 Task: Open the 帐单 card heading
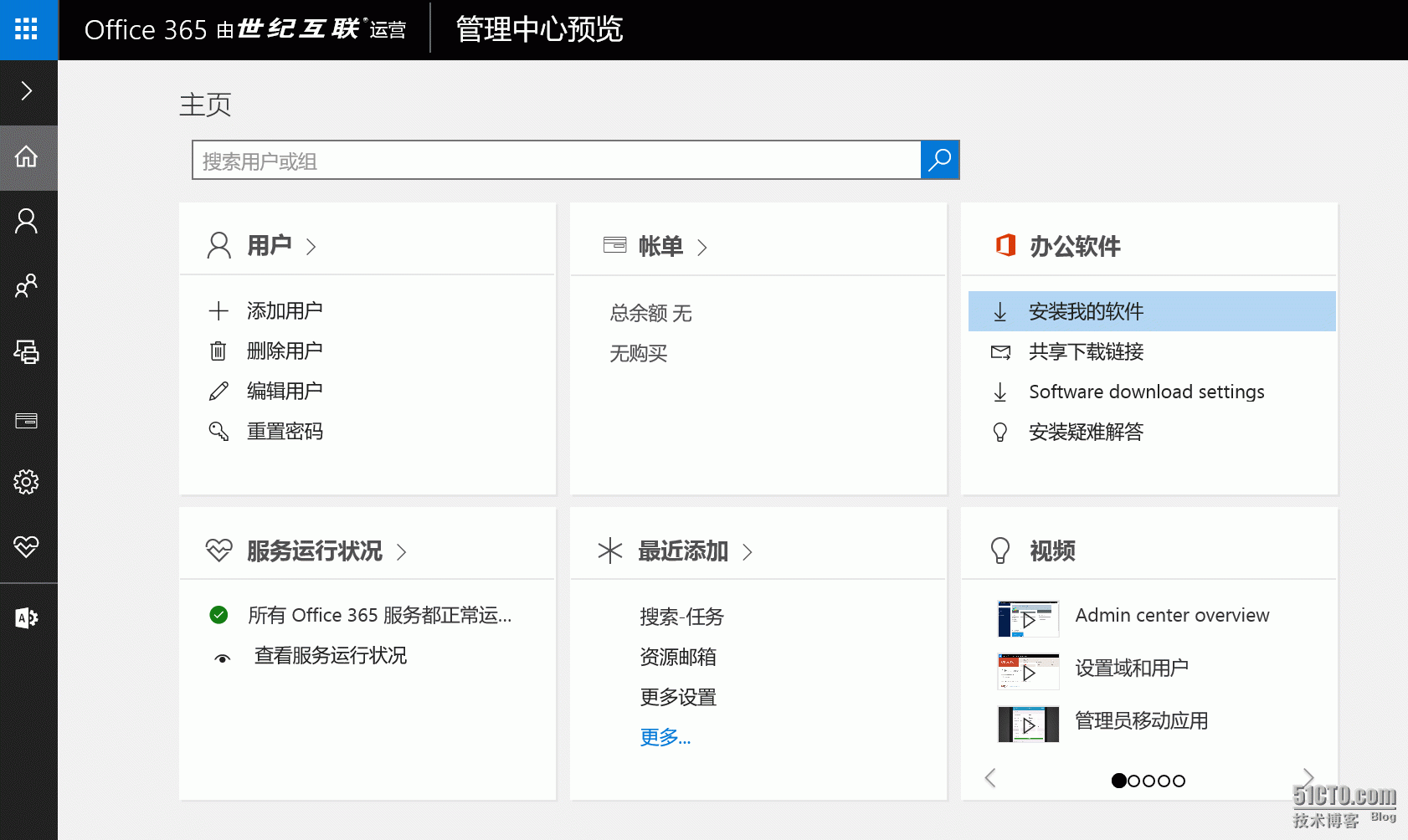[x=660, y=246]
